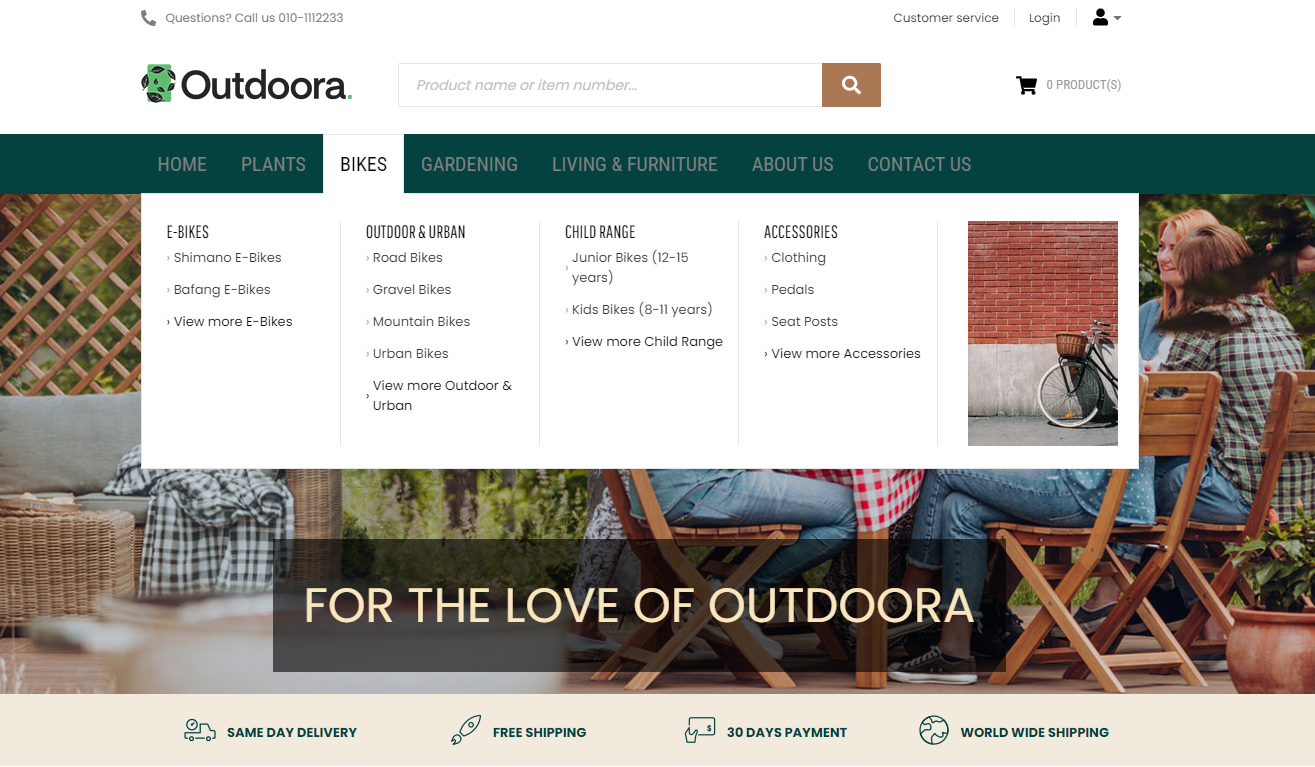Focus the product search field
The image size is (1315, 767).
(x=610, y=85)
